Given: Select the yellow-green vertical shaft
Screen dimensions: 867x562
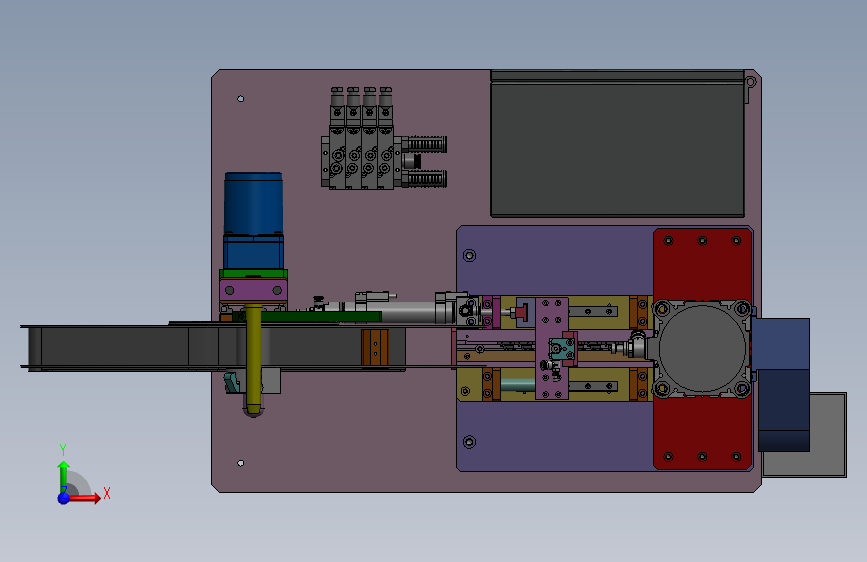Looking at the screenshot, I should coord(253,360).
